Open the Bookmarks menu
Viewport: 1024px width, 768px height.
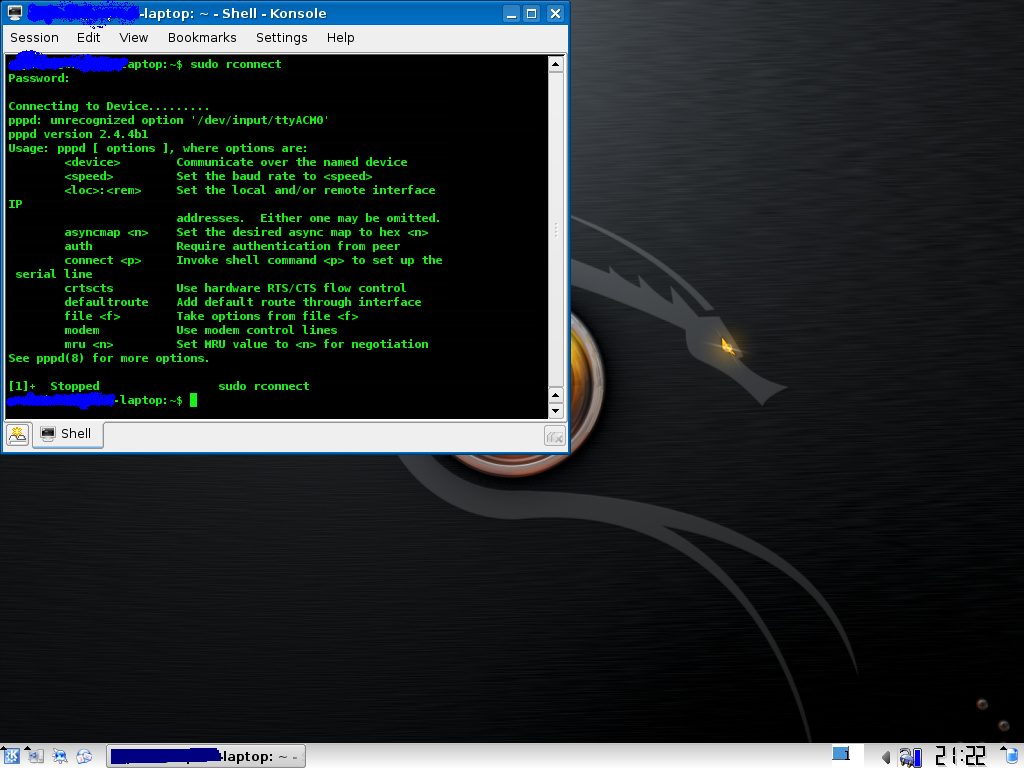pos(202,37)
